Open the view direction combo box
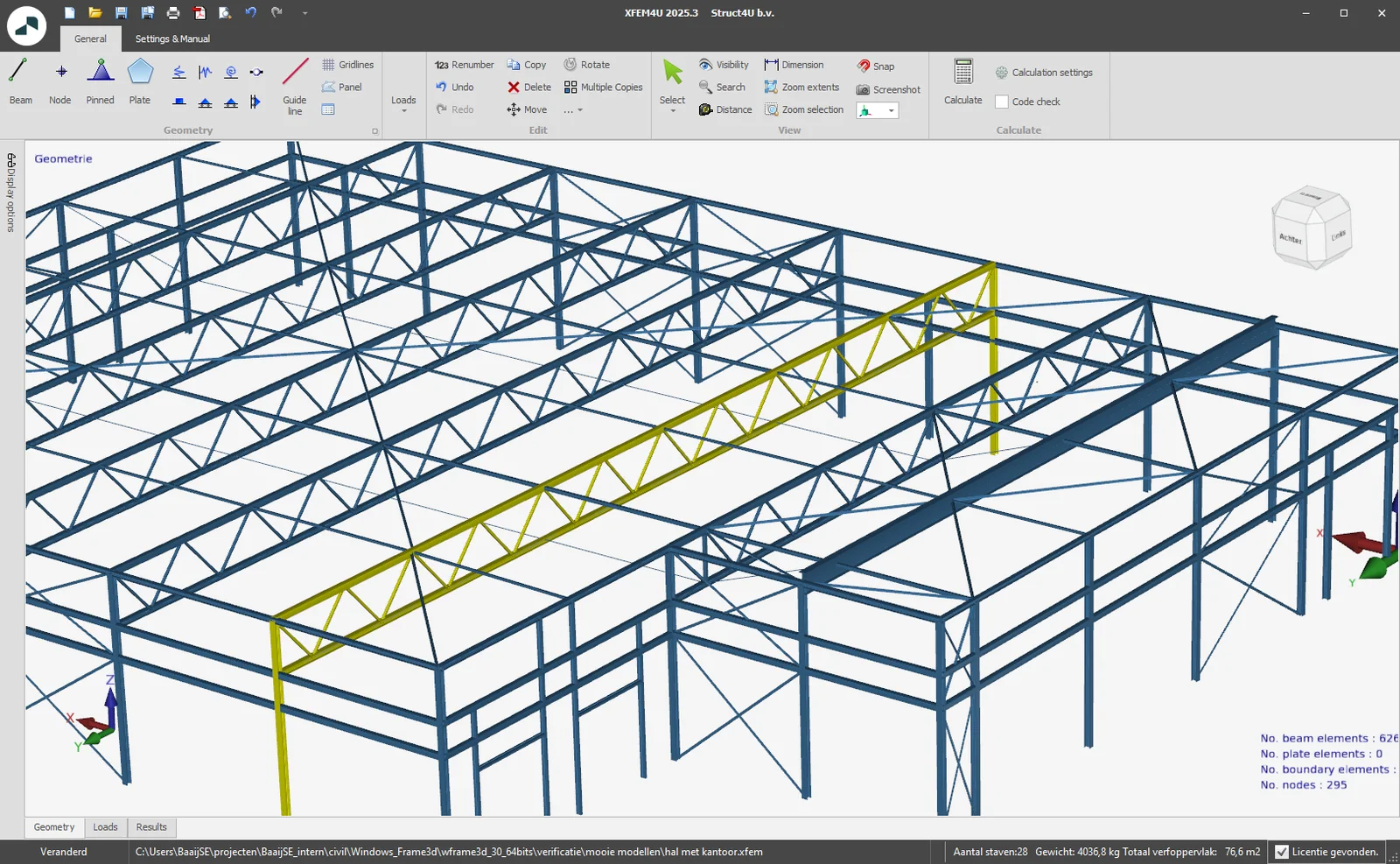The width and height of the screenshot is (1400, 864). (x=878, y=110)
